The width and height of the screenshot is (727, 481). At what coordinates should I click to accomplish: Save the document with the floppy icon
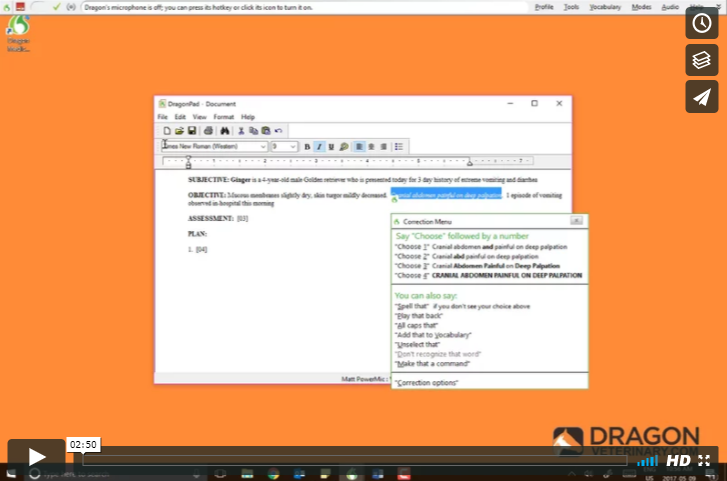coord(191,131)
